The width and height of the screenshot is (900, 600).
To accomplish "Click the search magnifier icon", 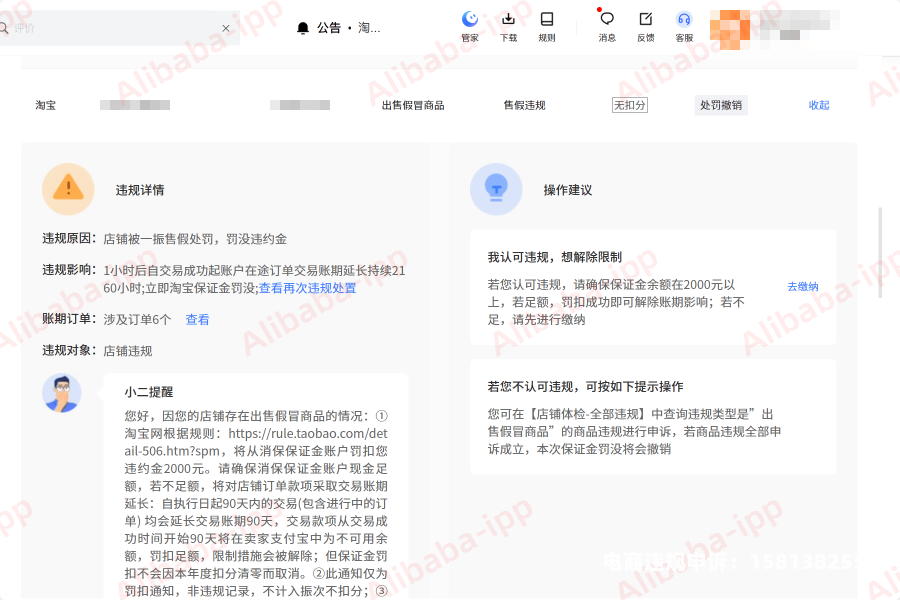I will point(4,28).
